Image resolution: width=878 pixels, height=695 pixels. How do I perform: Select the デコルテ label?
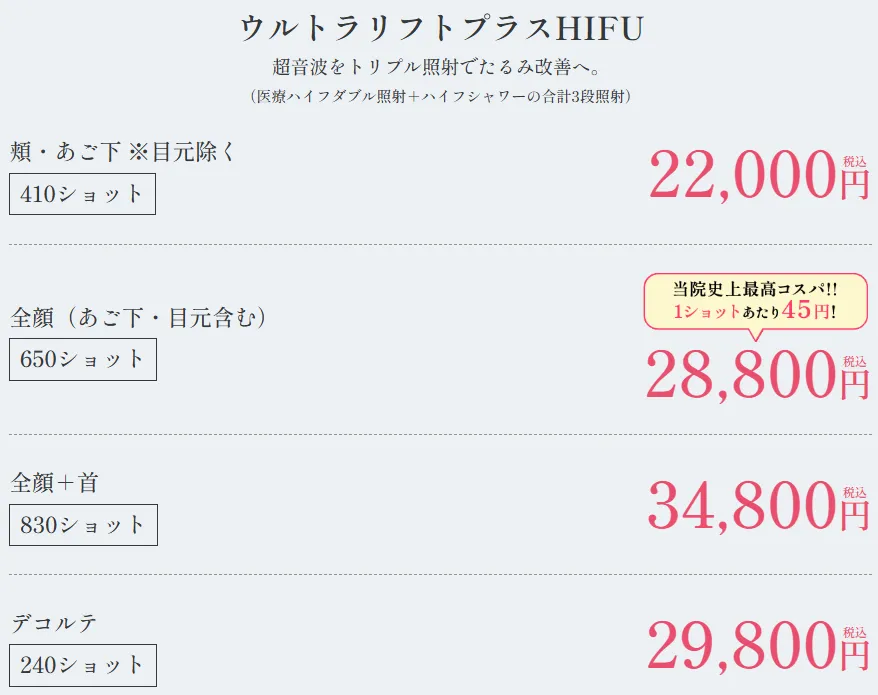pyautogui.click(x=55, y=623)
